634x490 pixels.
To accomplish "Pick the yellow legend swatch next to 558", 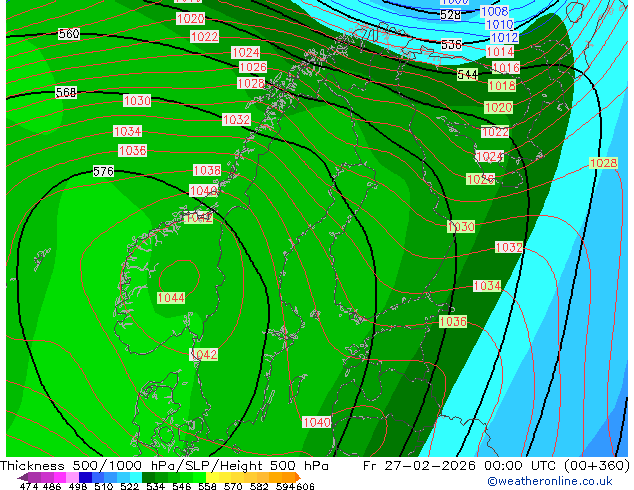I will point(212,477).
